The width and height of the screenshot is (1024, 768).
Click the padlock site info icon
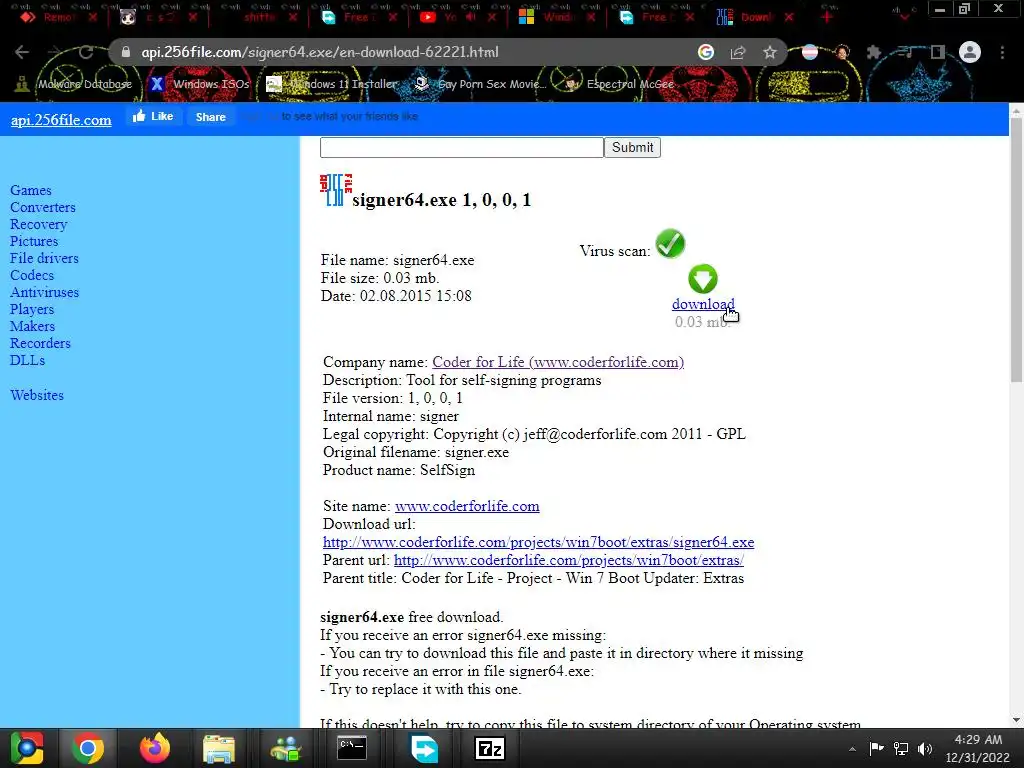click(x=126, y=52)
